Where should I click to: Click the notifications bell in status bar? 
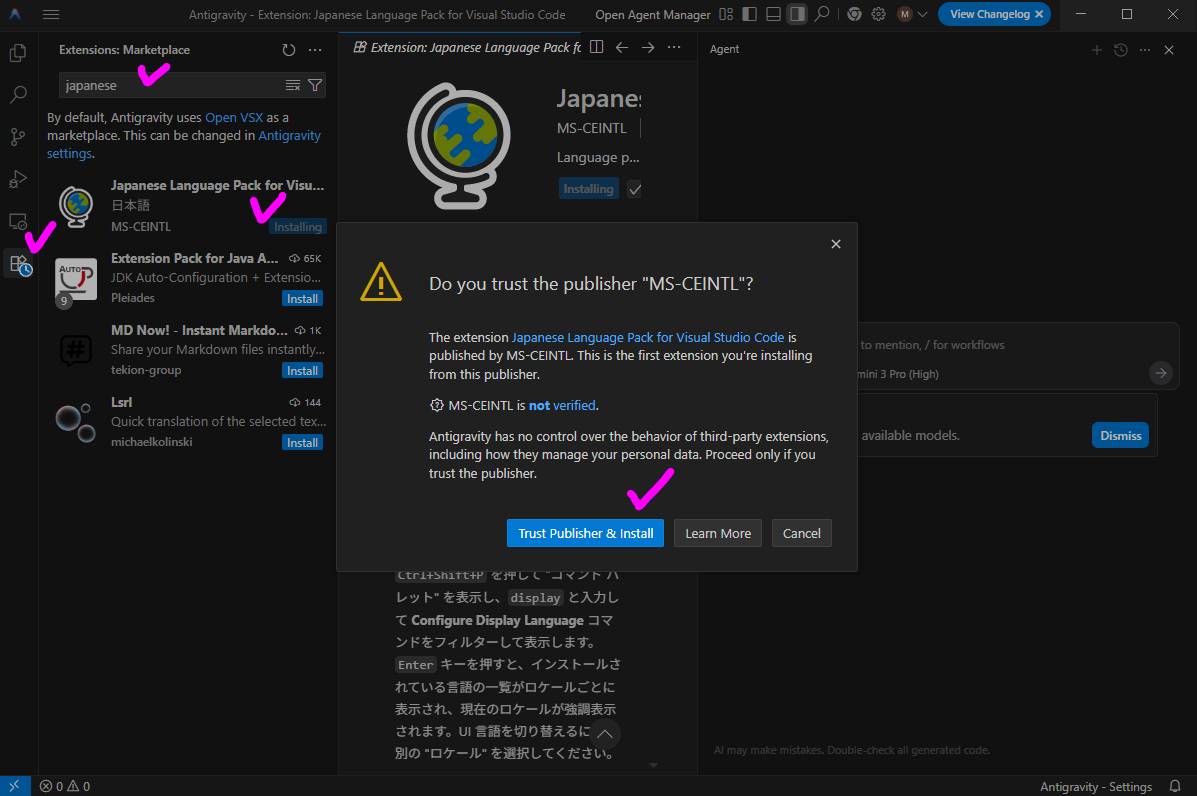(1175, 786)
